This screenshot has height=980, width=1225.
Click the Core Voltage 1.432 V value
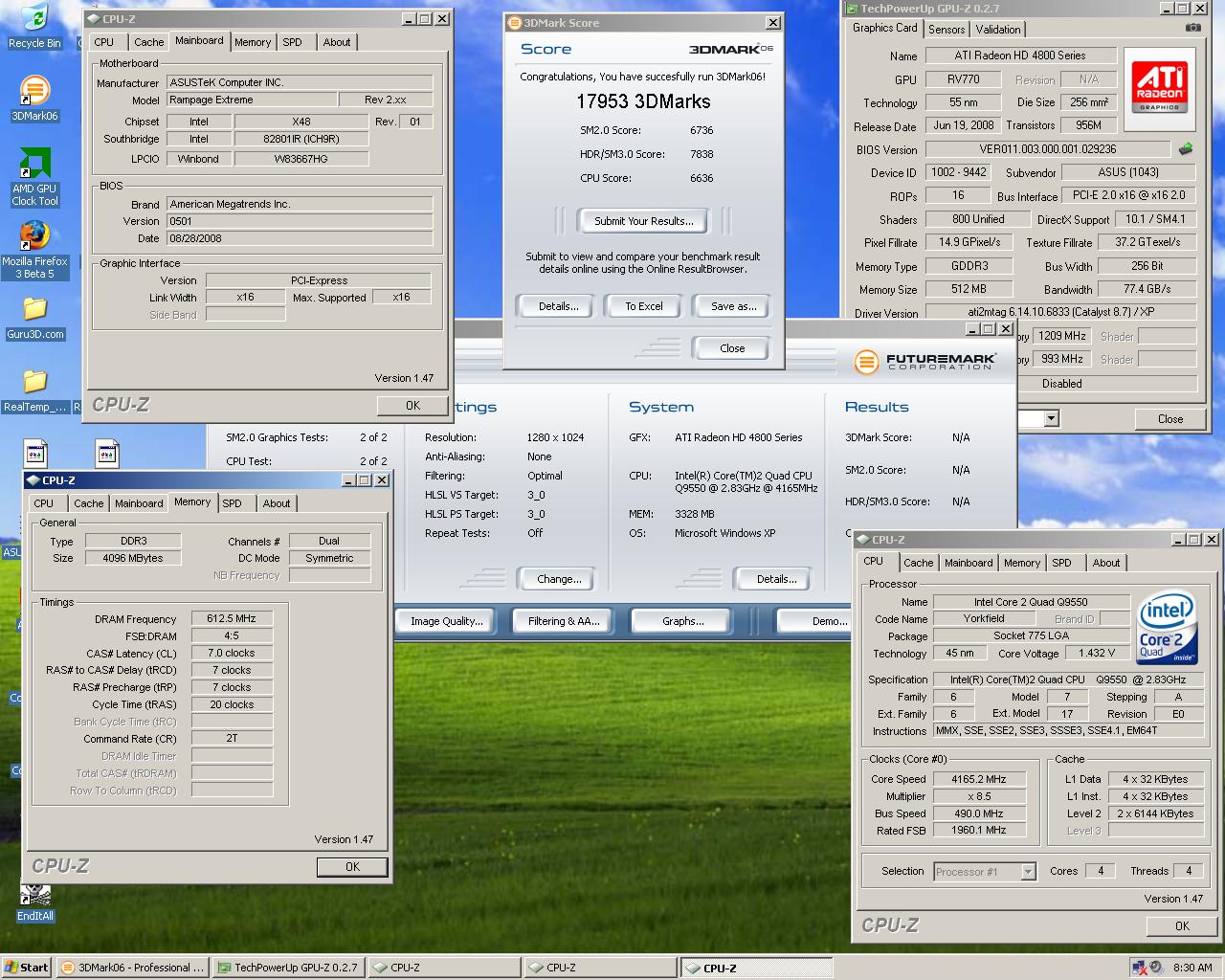coord(1097,653)
